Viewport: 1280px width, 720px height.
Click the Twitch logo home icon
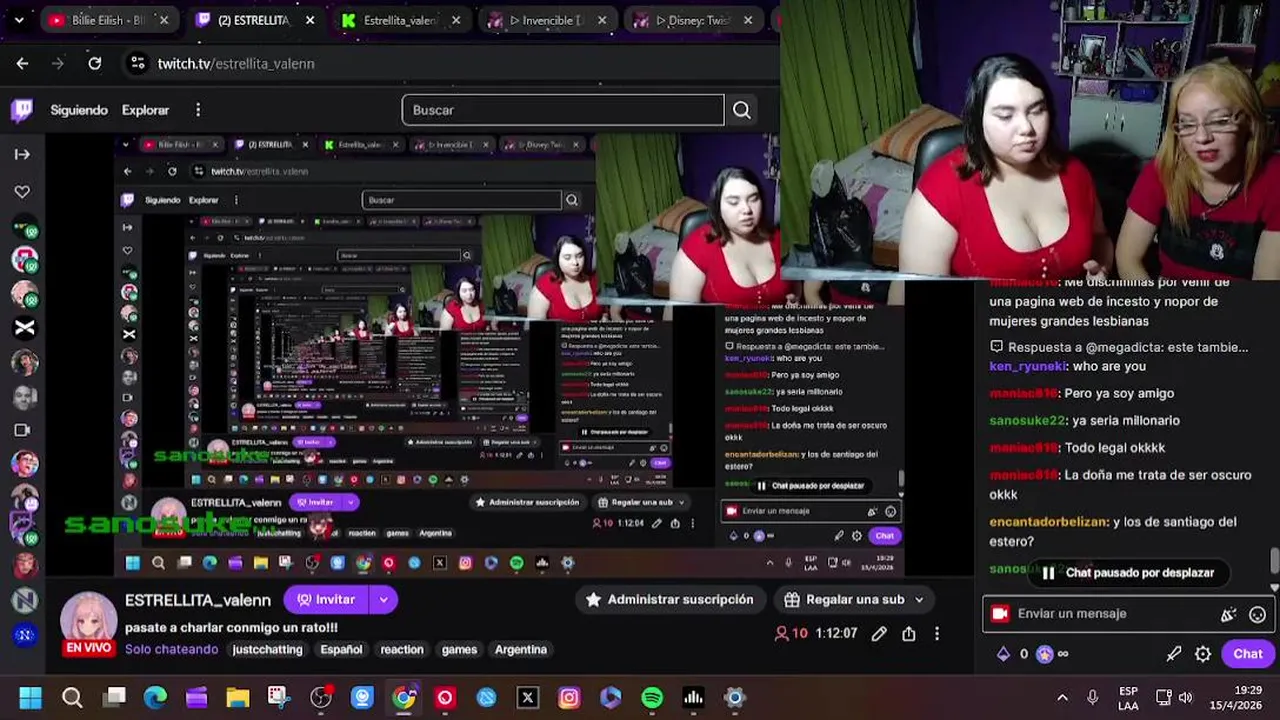pyautogui.click(x=22, y=110)
